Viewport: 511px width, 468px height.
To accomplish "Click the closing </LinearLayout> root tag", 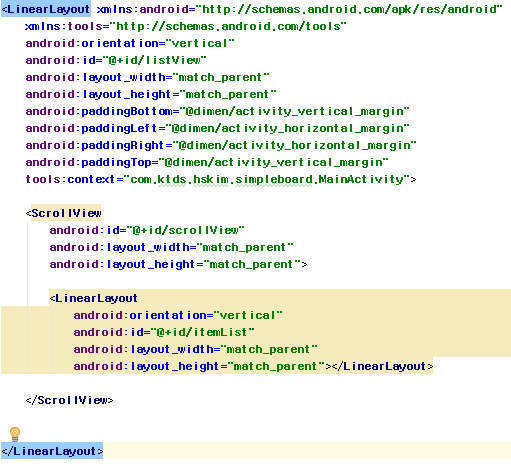I will click(x=52, y=451).
